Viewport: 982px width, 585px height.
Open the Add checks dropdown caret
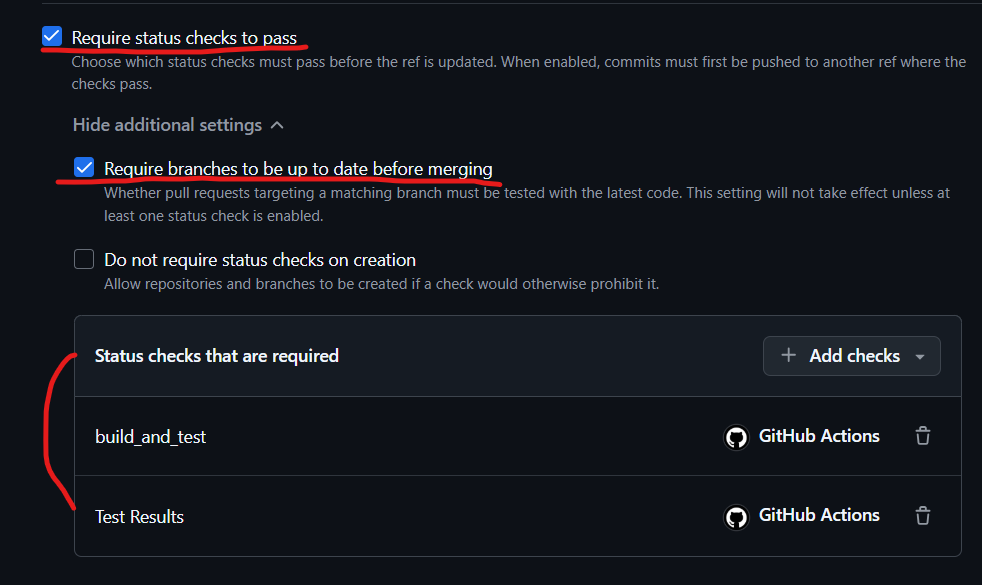point(920,357)
